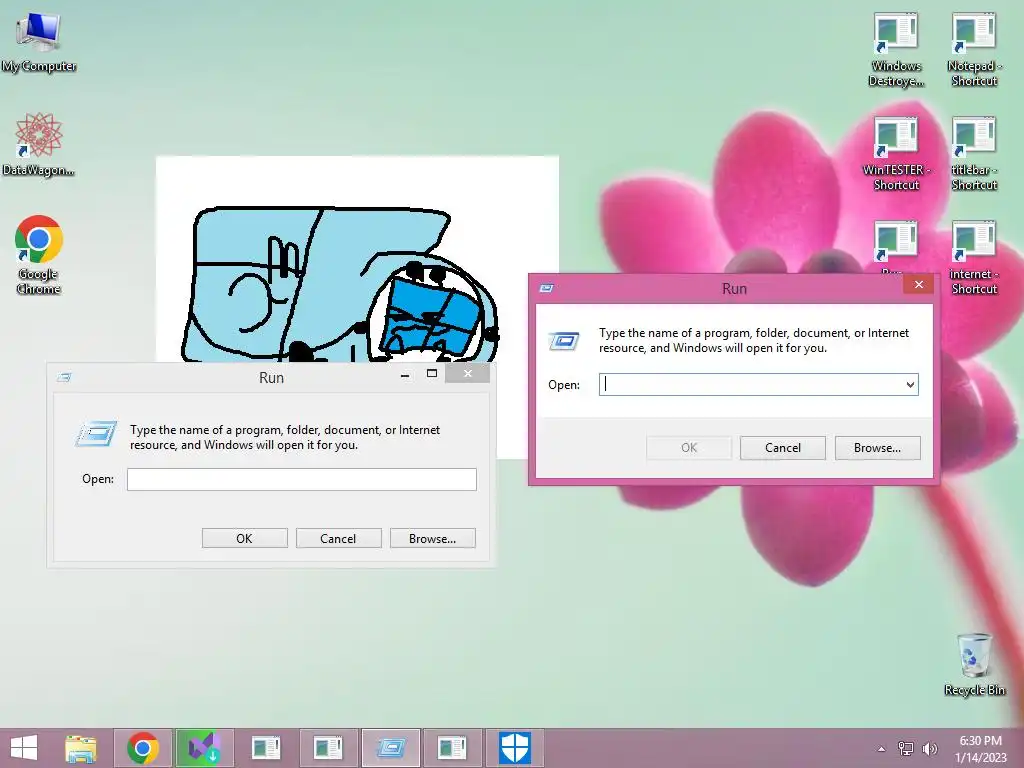Viewport: 1024px width, 768px height.
Task: Open the network status tray icon
Action: click(906, 748)
